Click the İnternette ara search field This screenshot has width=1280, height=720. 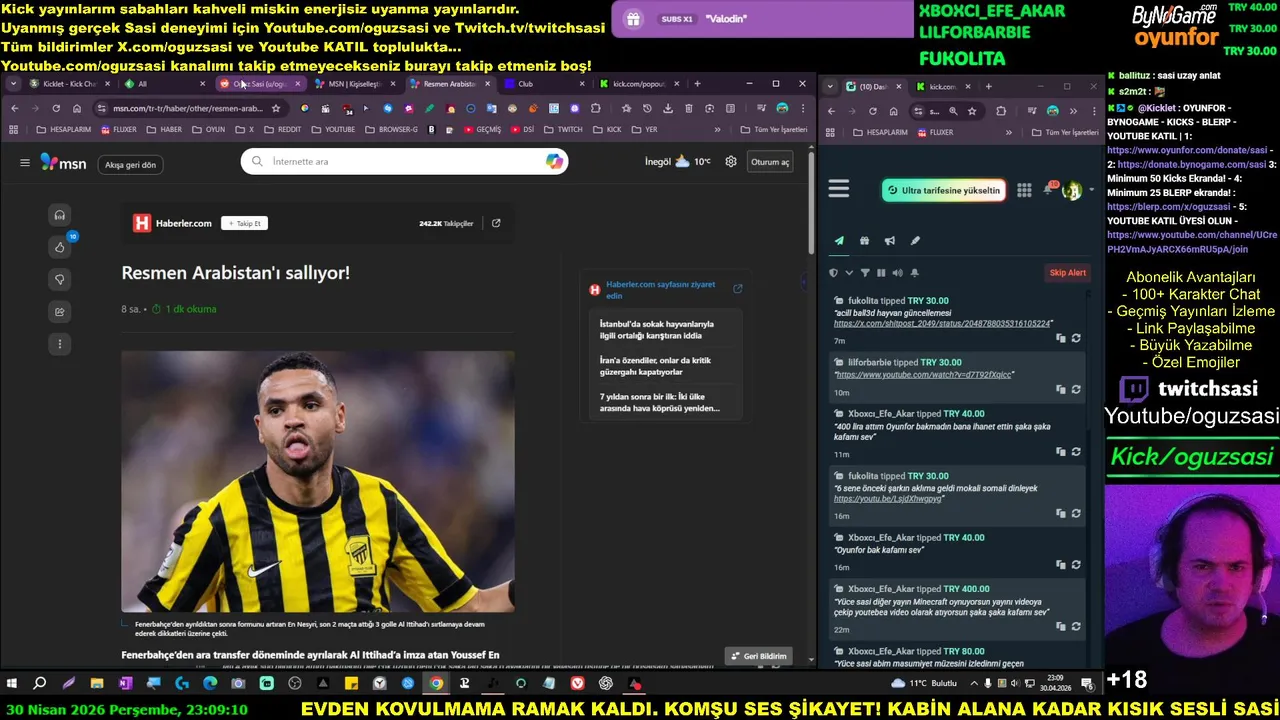coord(404,161)
